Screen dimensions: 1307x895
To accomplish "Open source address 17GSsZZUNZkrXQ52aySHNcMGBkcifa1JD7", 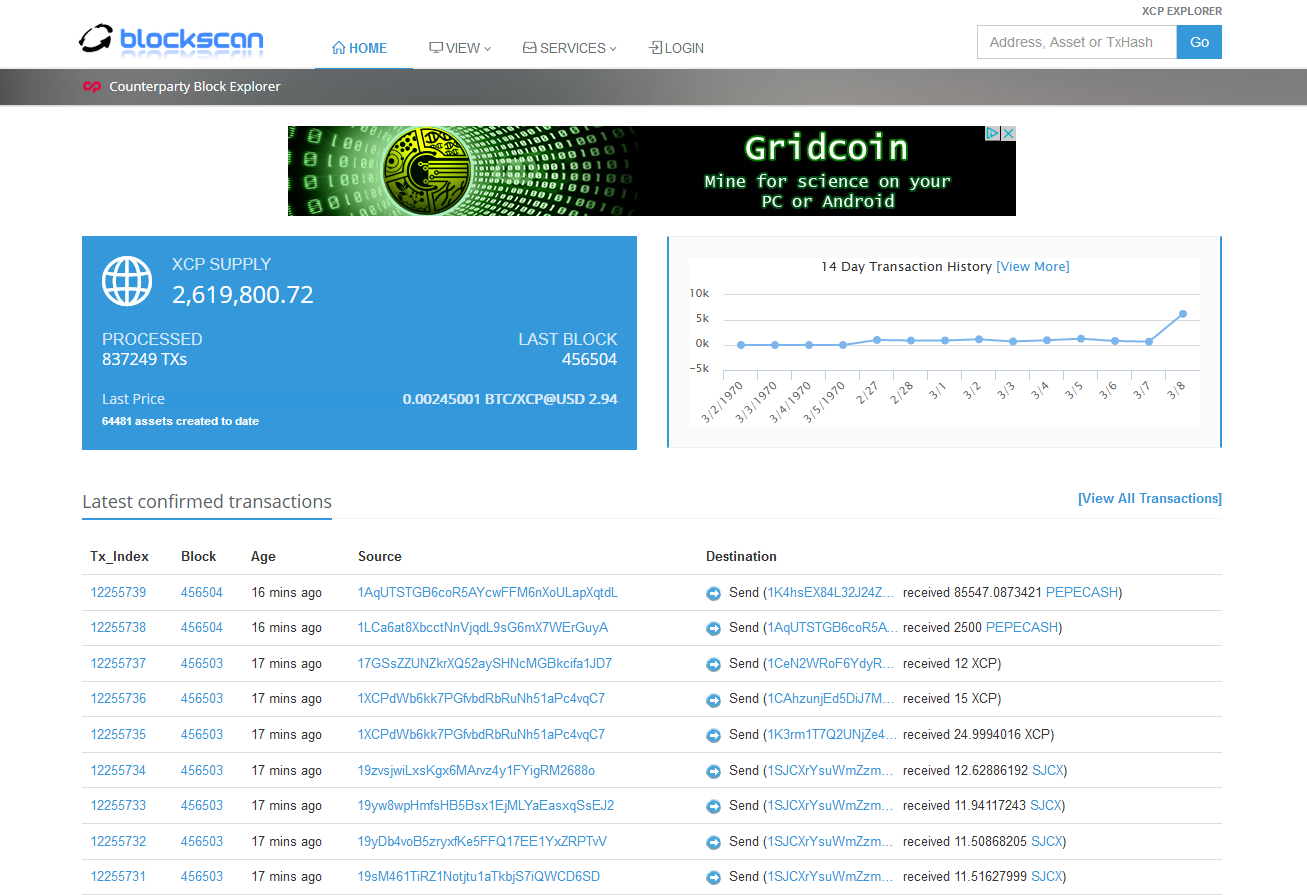I will pyautogui.click(x=485, y=663).
